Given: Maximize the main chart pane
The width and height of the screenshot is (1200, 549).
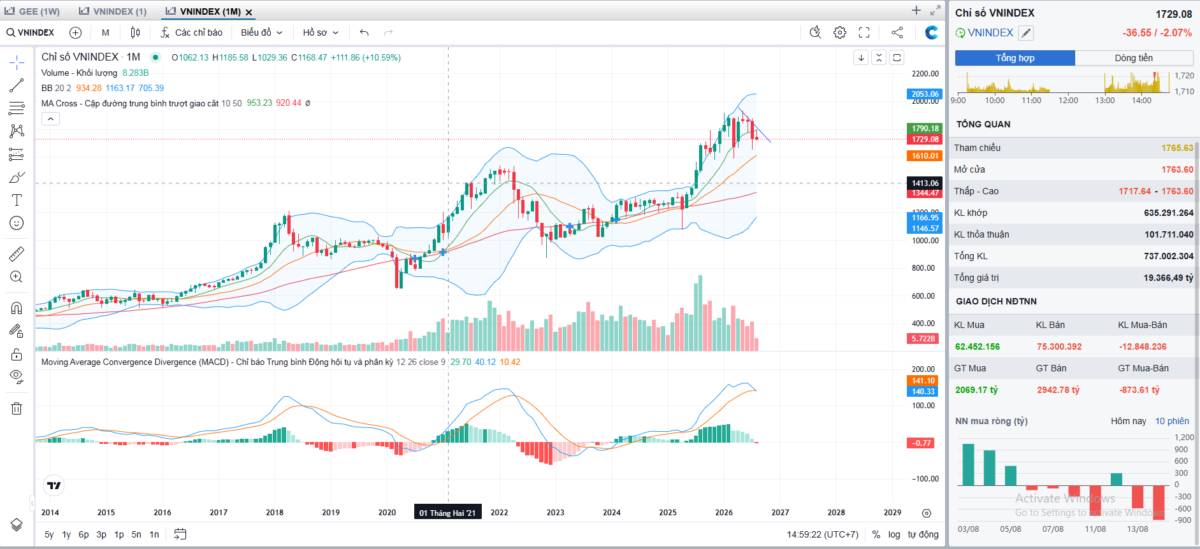Looking at the screenshot, I should coord(897,57).
